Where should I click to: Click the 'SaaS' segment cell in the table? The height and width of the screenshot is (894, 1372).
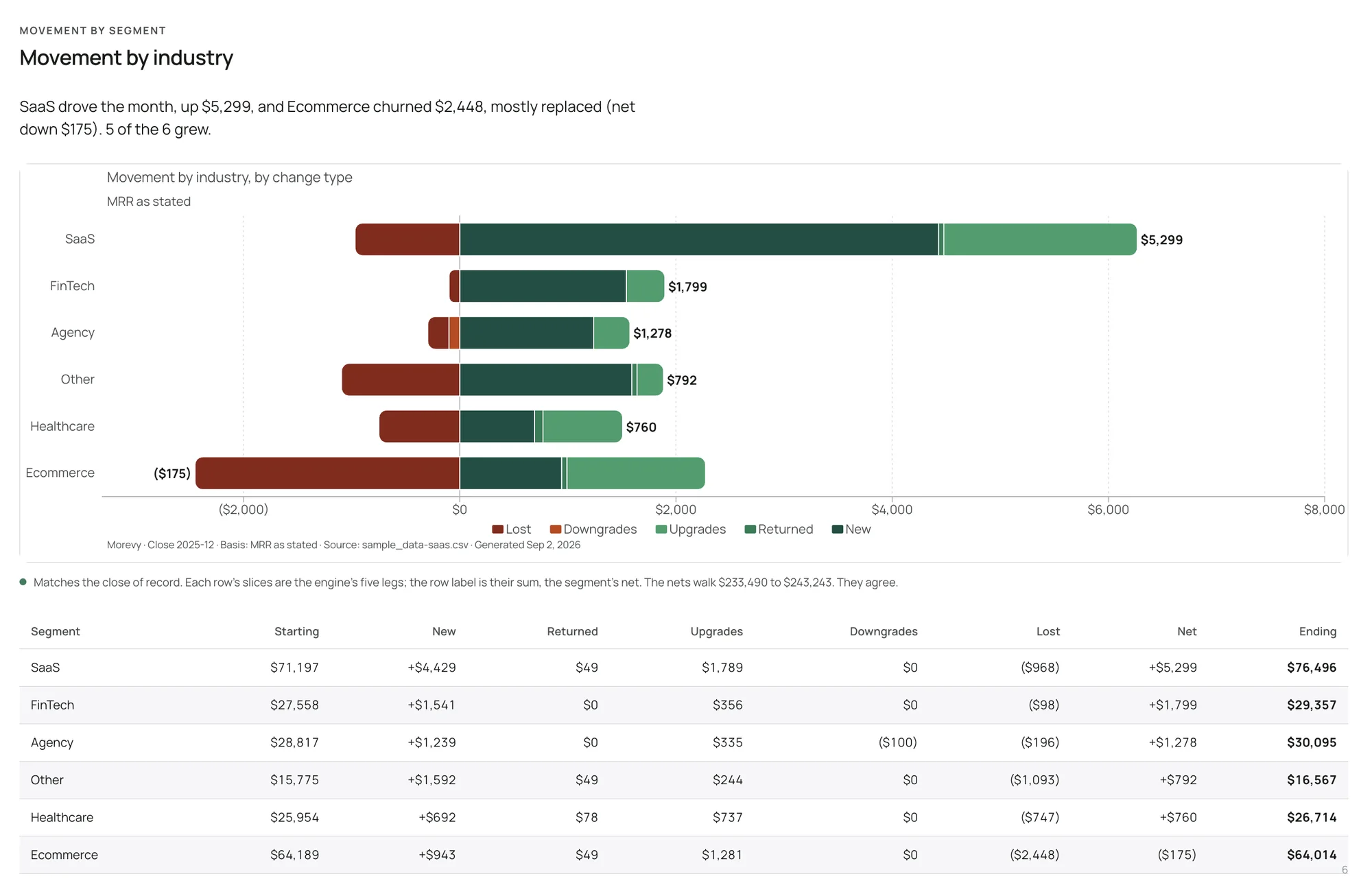click(45, 668)
